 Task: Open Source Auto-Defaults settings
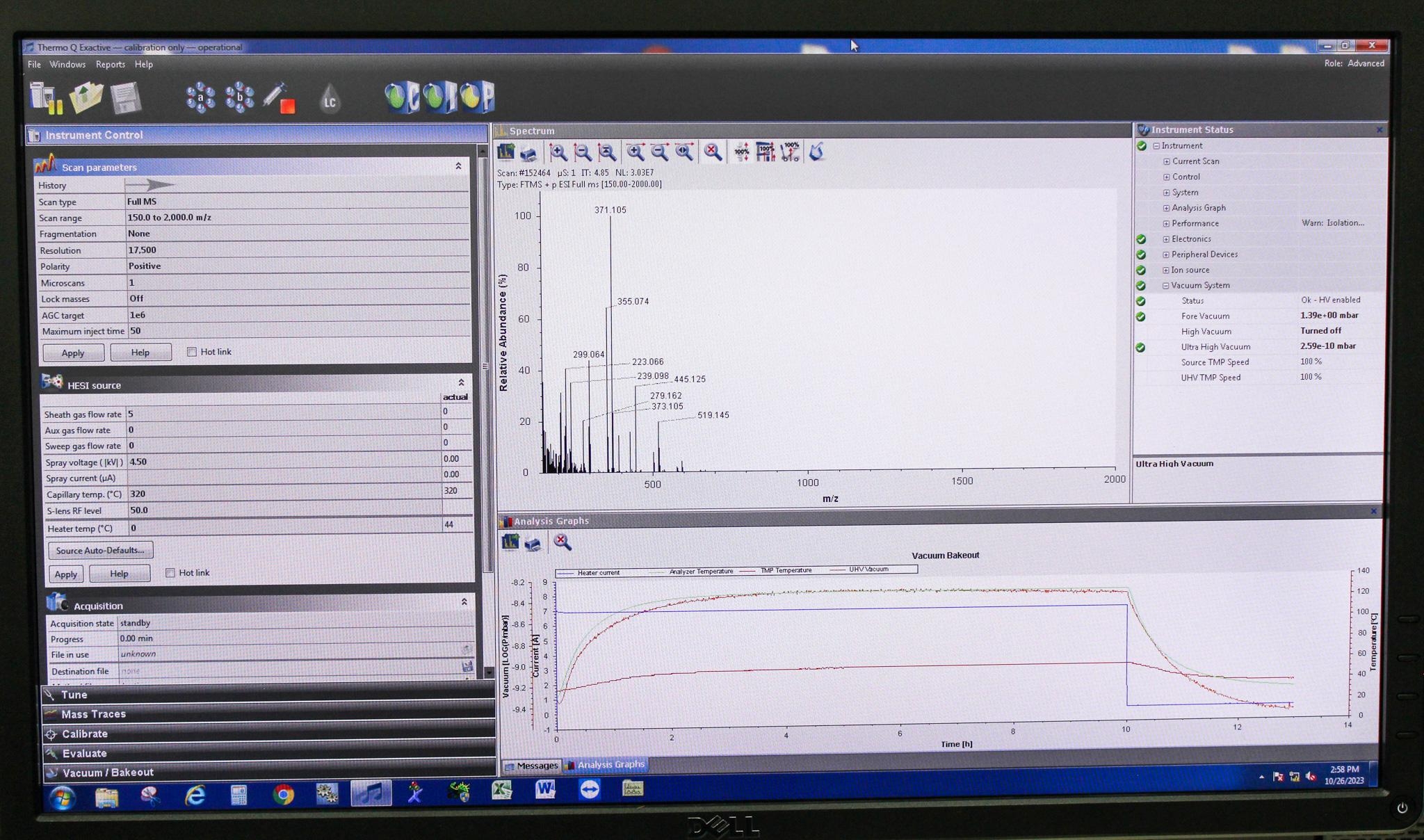tap(99, 550)
